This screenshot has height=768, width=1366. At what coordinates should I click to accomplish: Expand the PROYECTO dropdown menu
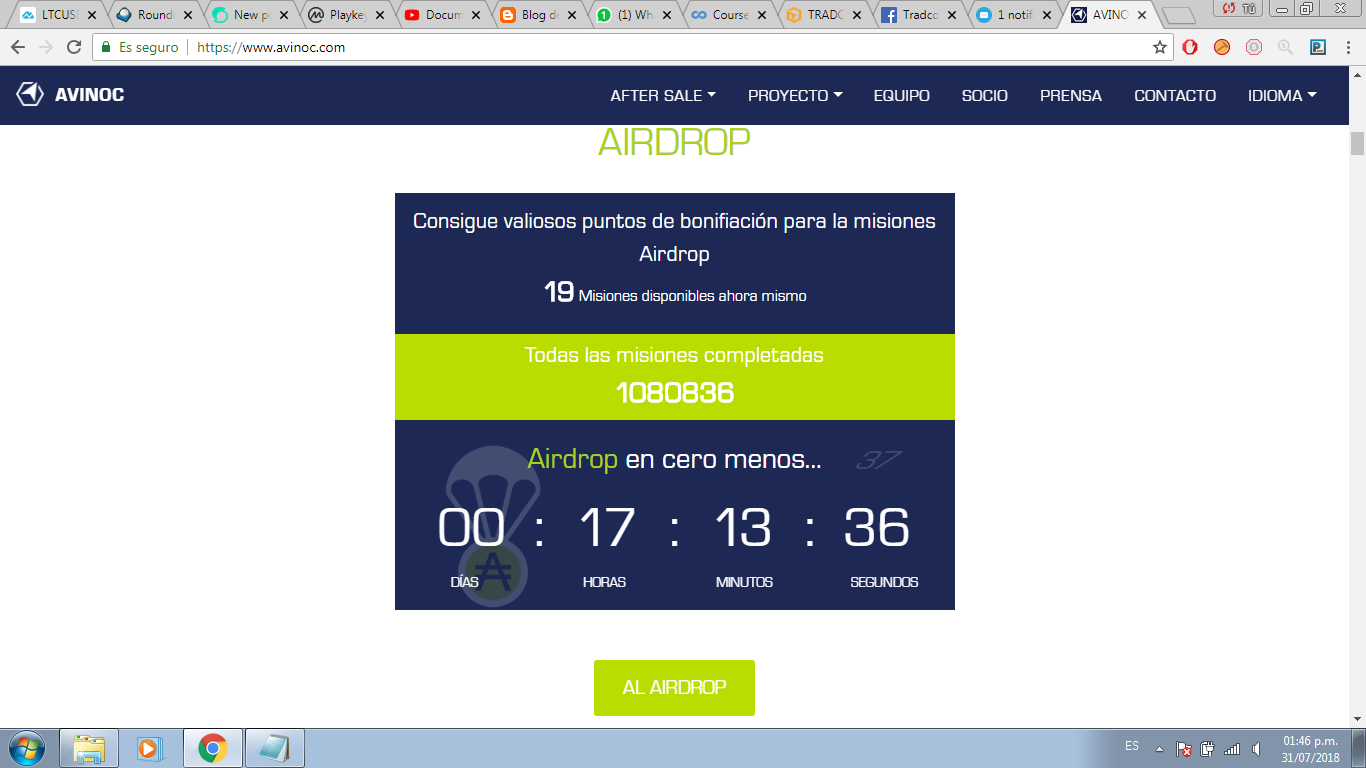[795, 96]
